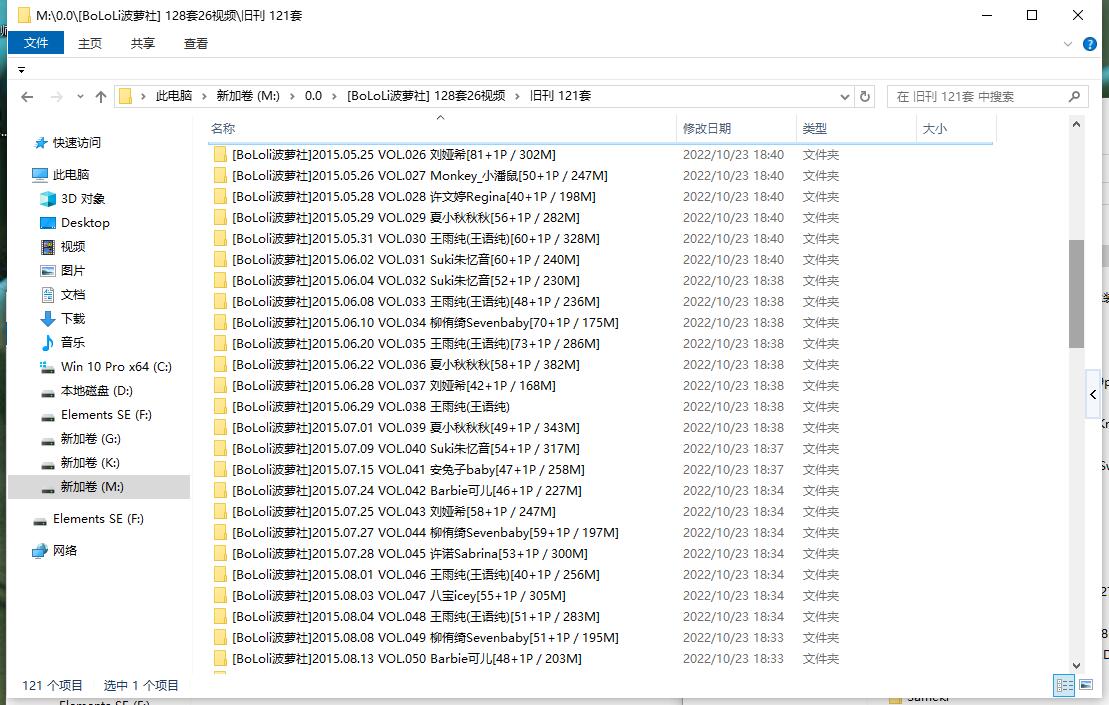The height and width of the screenshot is (705, 1109).
Task: Open Desktop in navigation pane
Action: coord(85,223)
